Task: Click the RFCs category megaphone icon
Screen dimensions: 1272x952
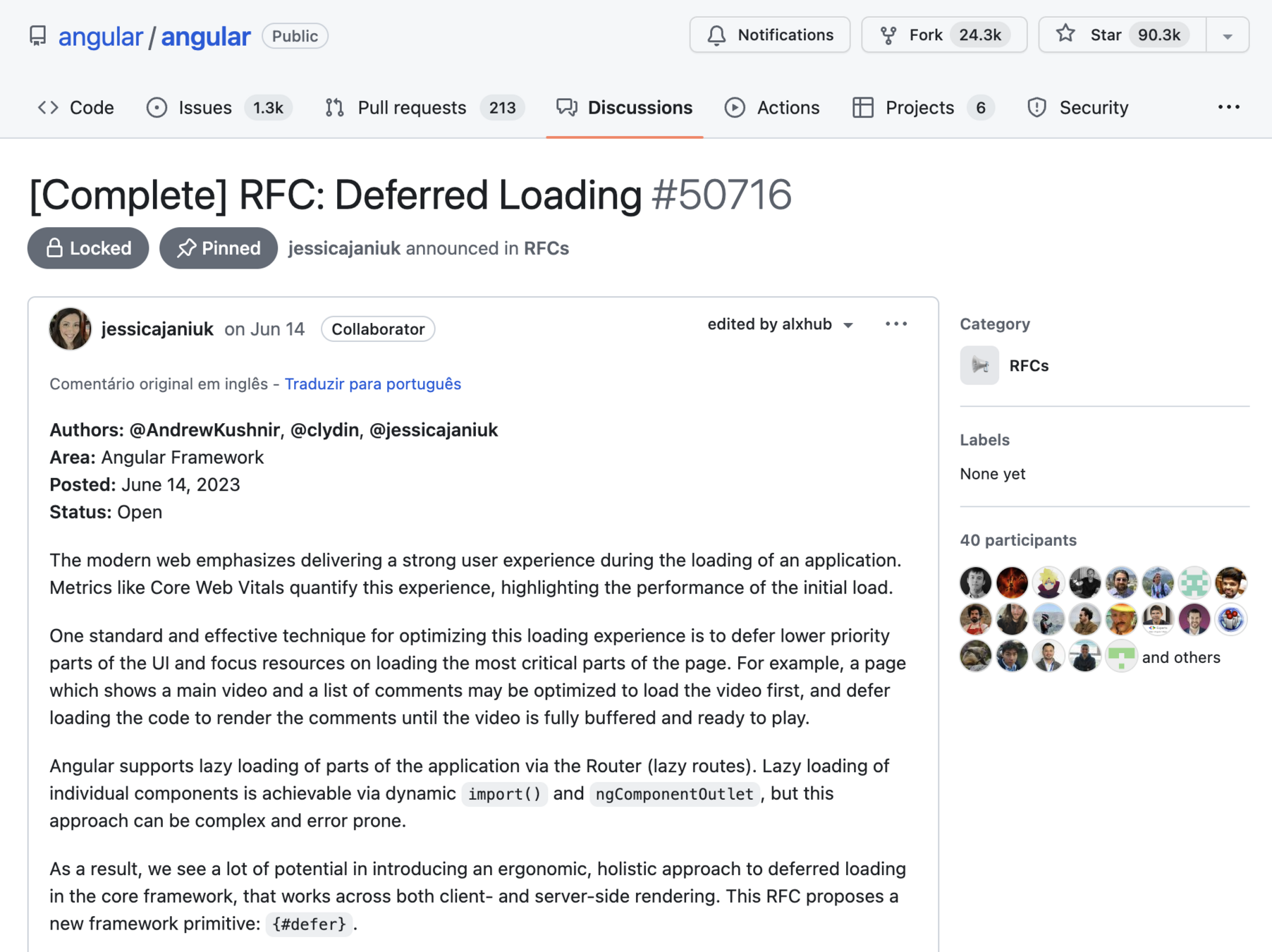Action: coord(979,365)
